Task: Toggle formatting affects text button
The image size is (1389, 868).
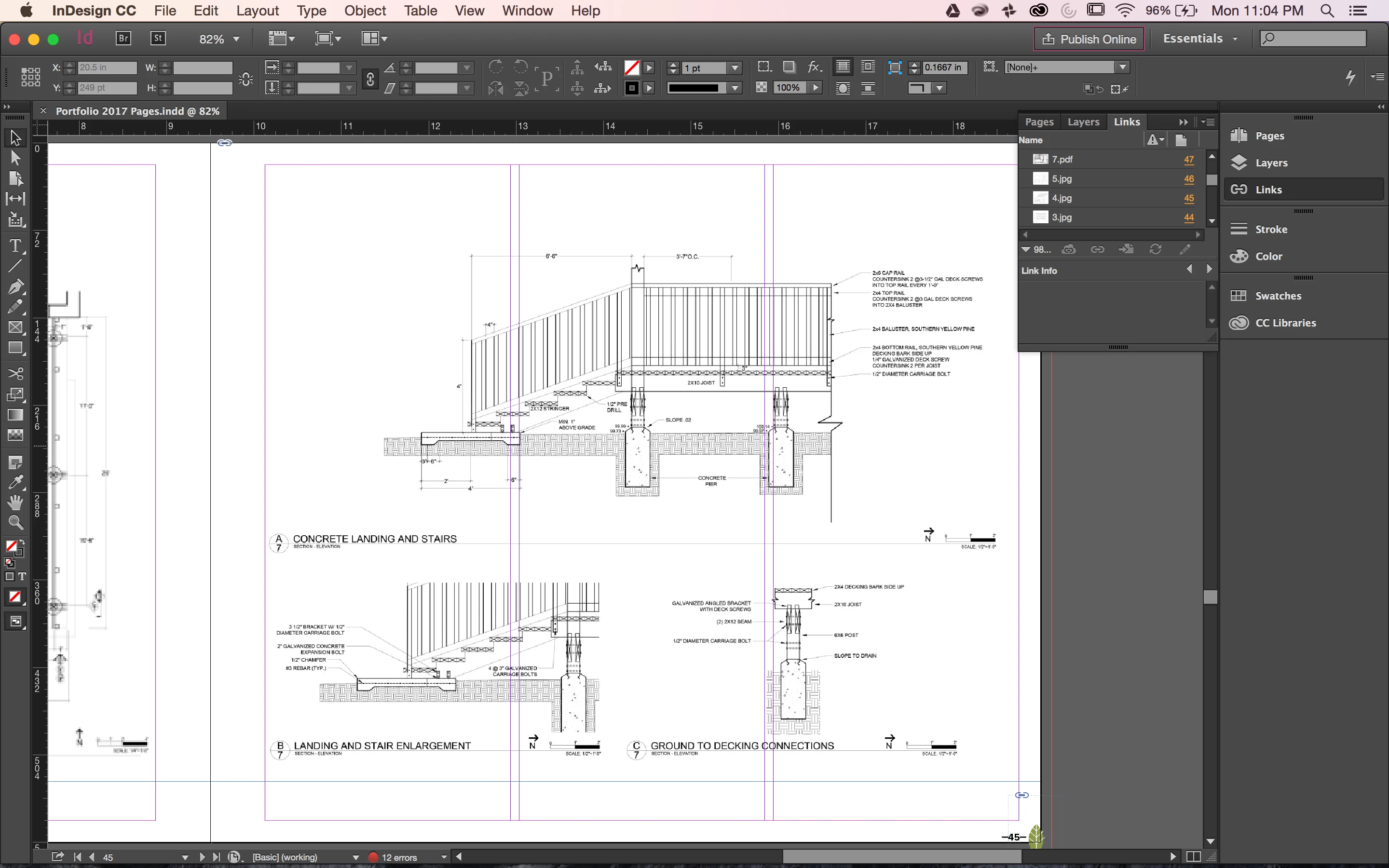Action: coord(22,576)
